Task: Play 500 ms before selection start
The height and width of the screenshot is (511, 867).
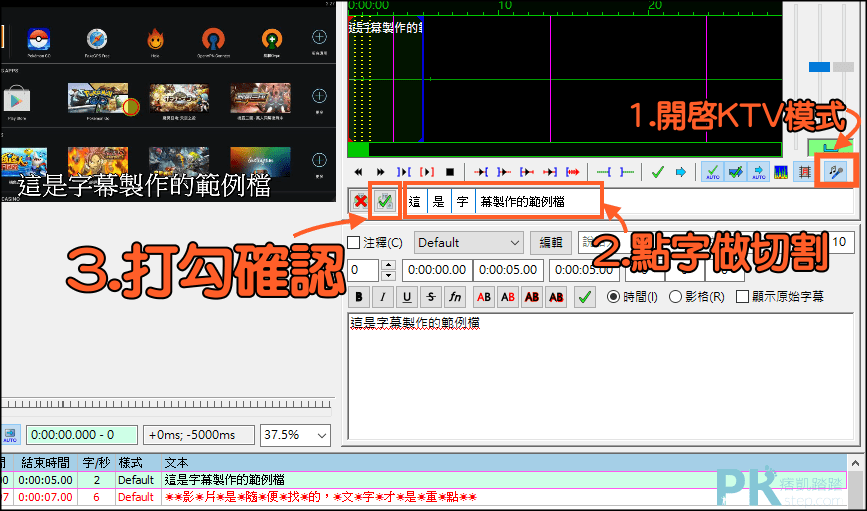Action: point(480,172)
